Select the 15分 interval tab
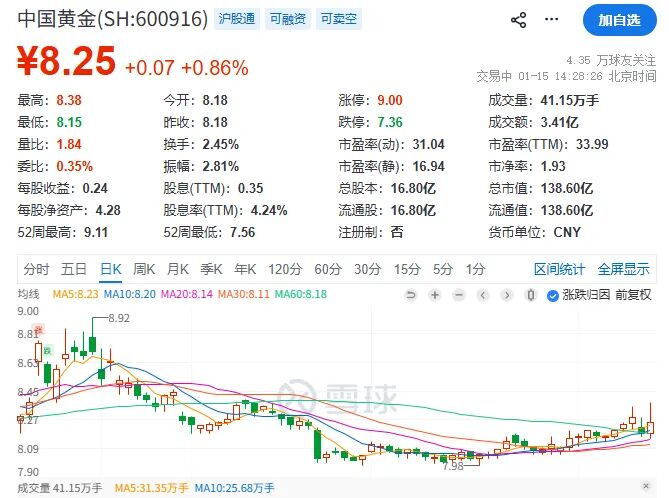669x498 pixels. point(407,269)
